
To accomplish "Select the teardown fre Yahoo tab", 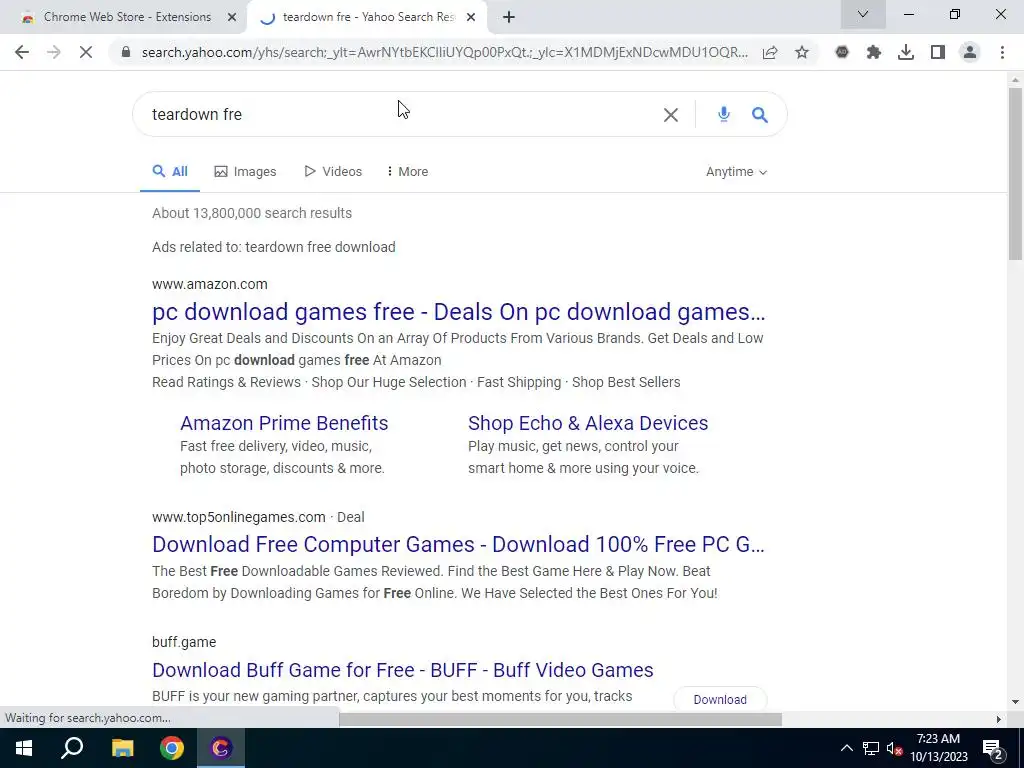I will pyautogui.click(x=366, y=17).
